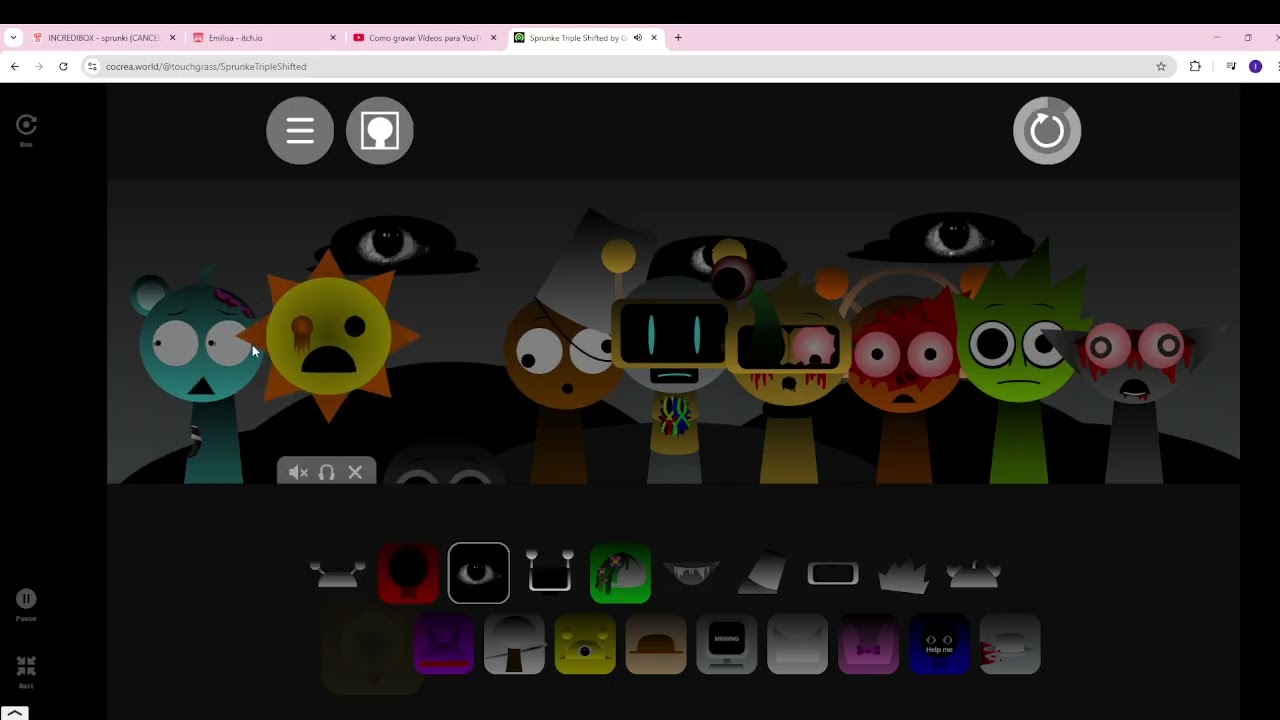Reset the mix with the circular arrow
The height and width of the screenshot is (720, 1280).
point(1047,130)
